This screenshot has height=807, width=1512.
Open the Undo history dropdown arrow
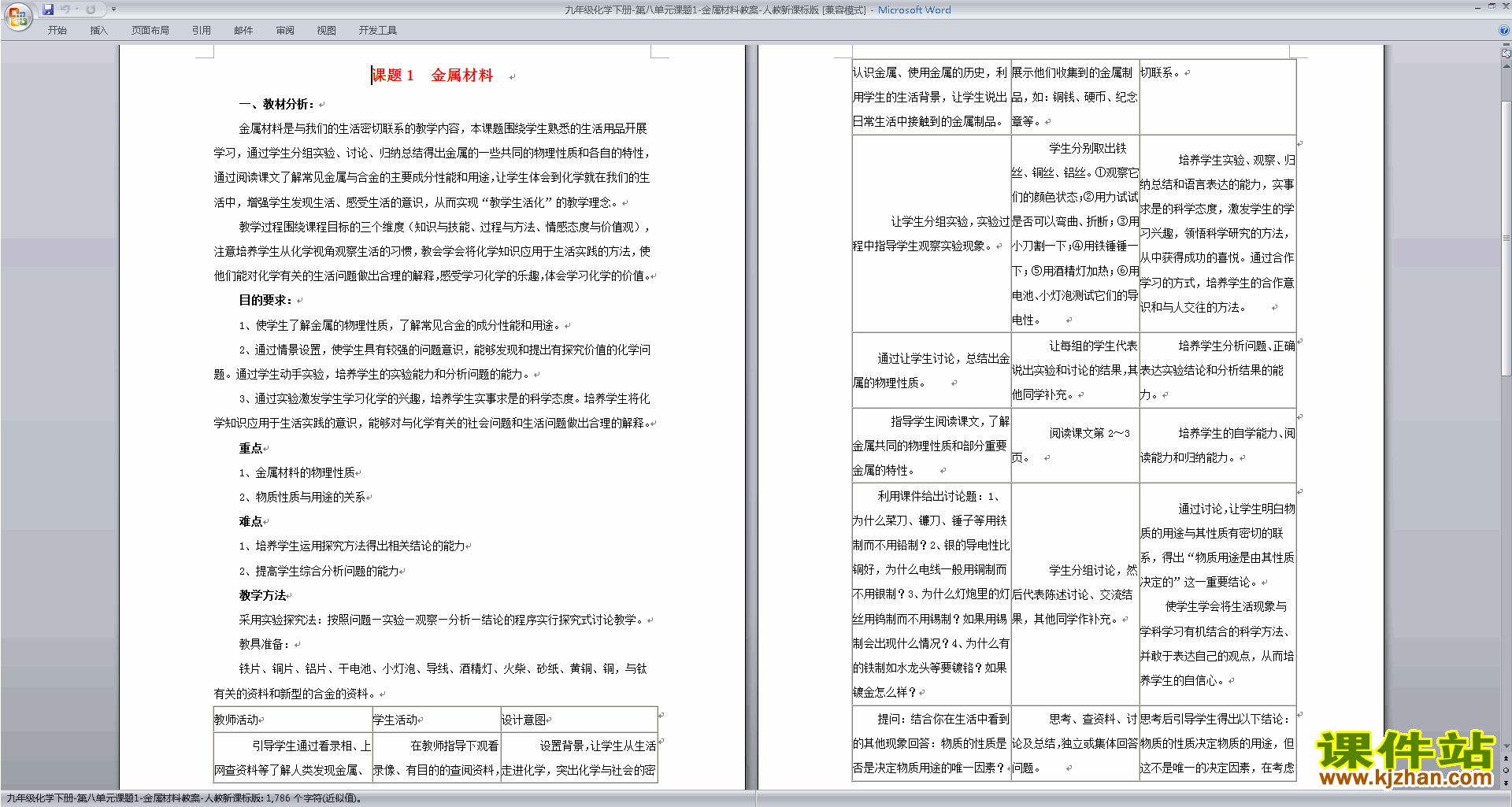click(x=76, y=9)
